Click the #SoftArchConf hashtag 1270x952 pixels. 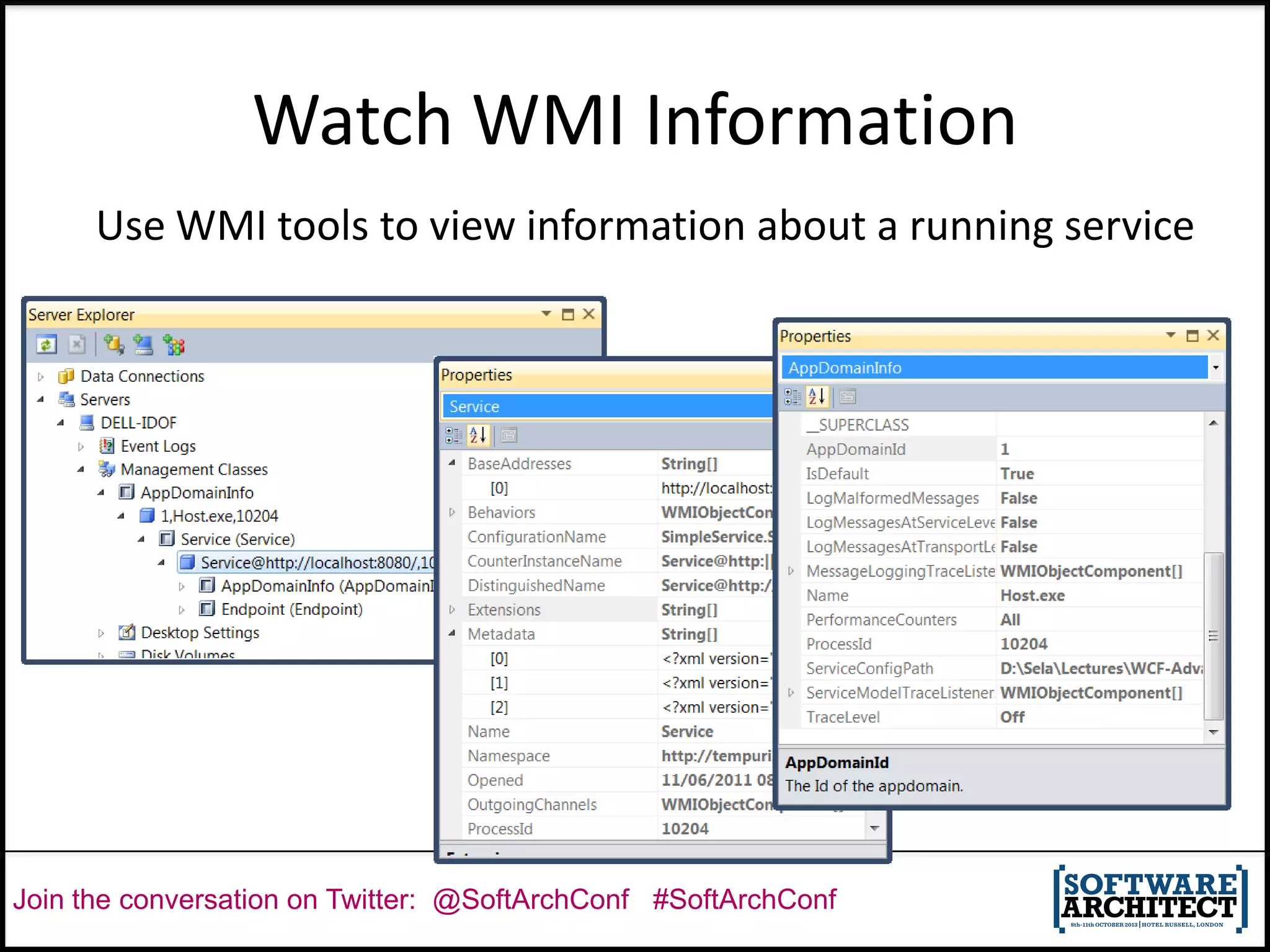(x=744, y=899)
